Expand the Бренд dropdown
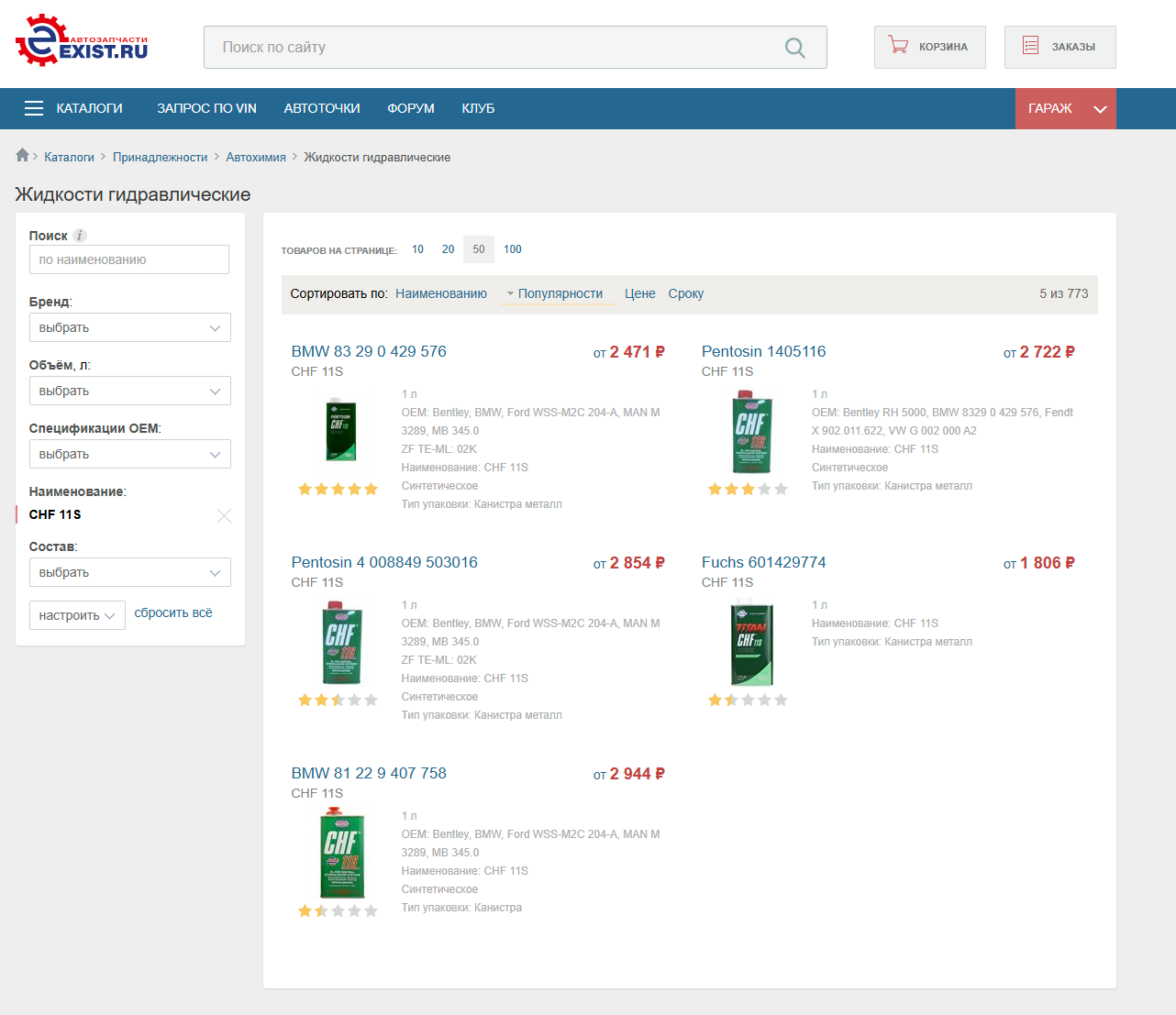1176x1015 pixels. point(130,327)
